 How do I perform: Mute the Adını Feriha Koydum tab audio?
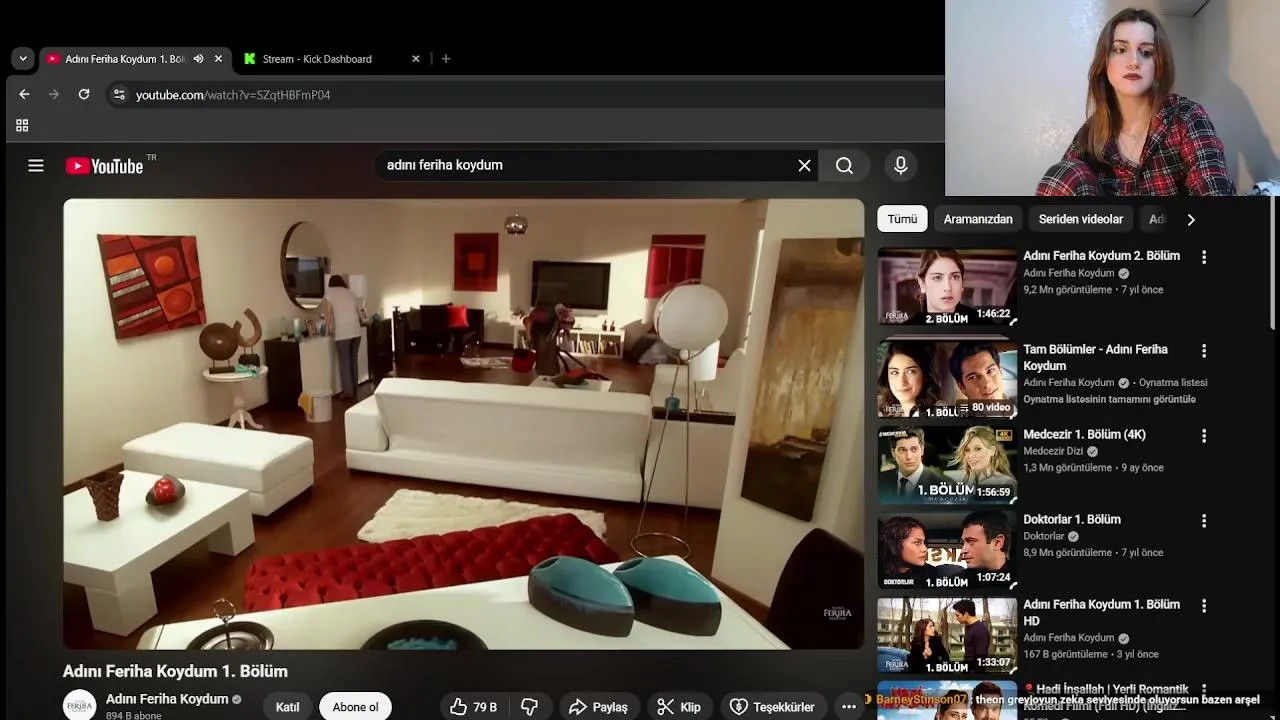coord(198,59)
